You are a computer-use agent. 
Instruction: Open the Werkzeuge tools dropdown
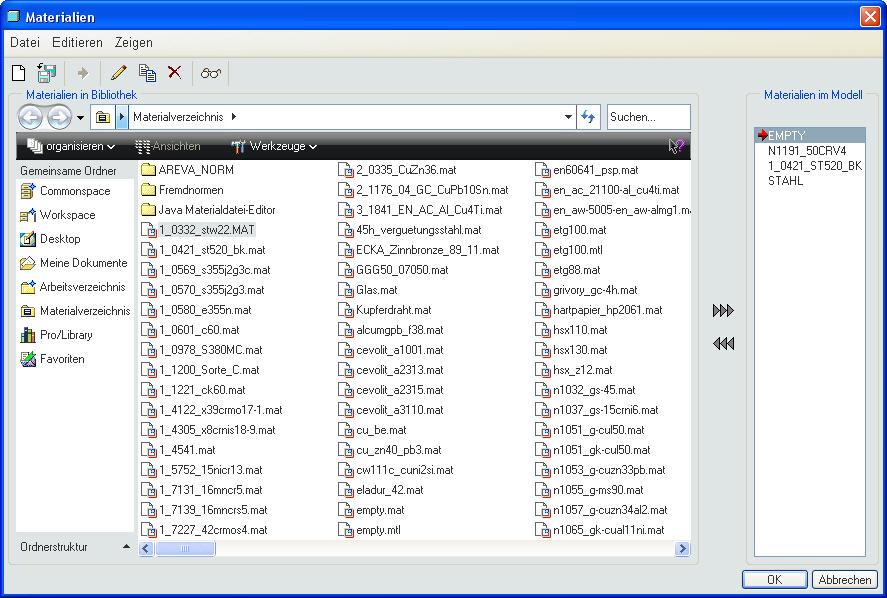(x=274, y=147)
